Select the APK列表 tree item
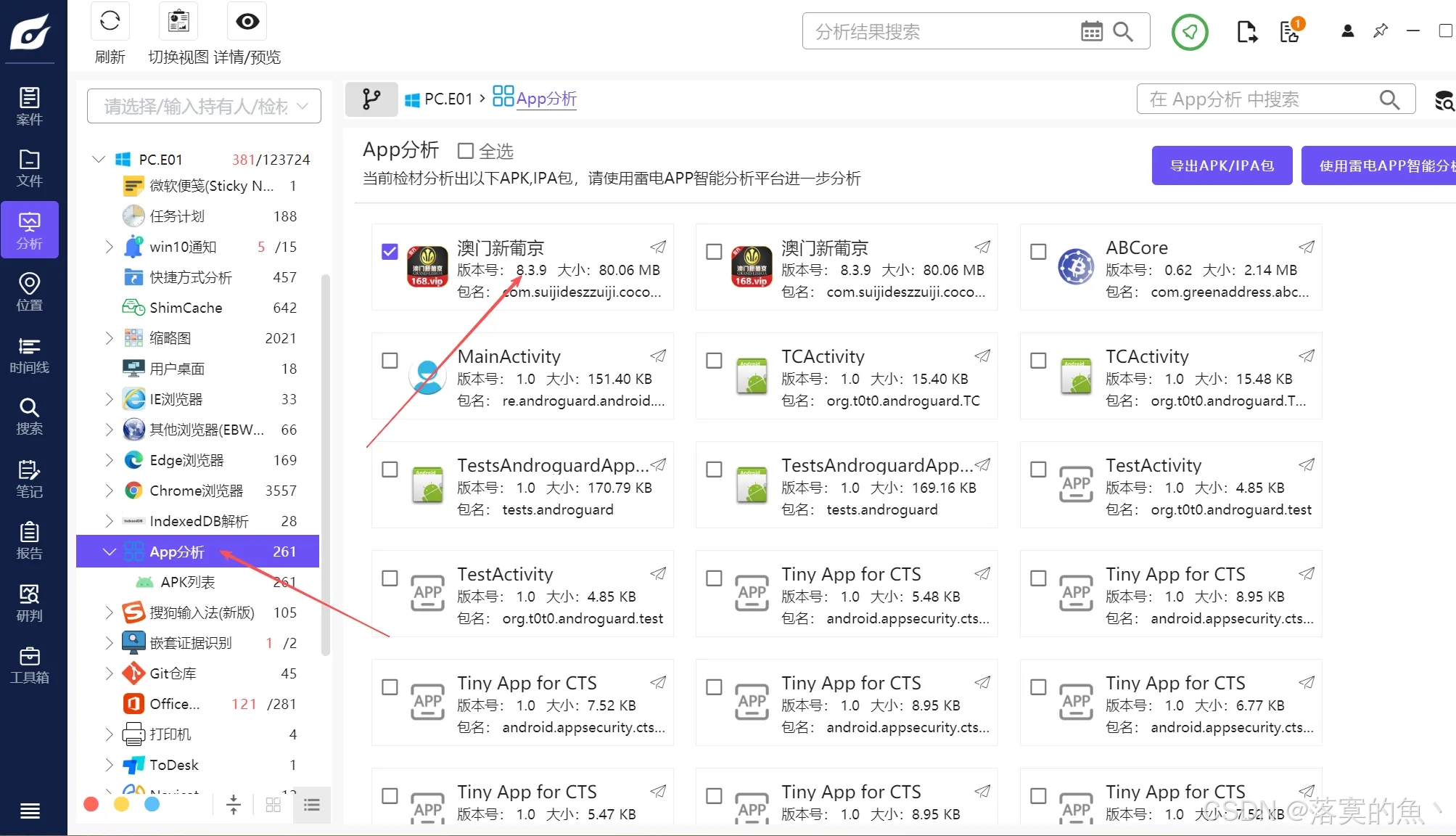The image size is (1456, 836). click(x=188, y=582)
